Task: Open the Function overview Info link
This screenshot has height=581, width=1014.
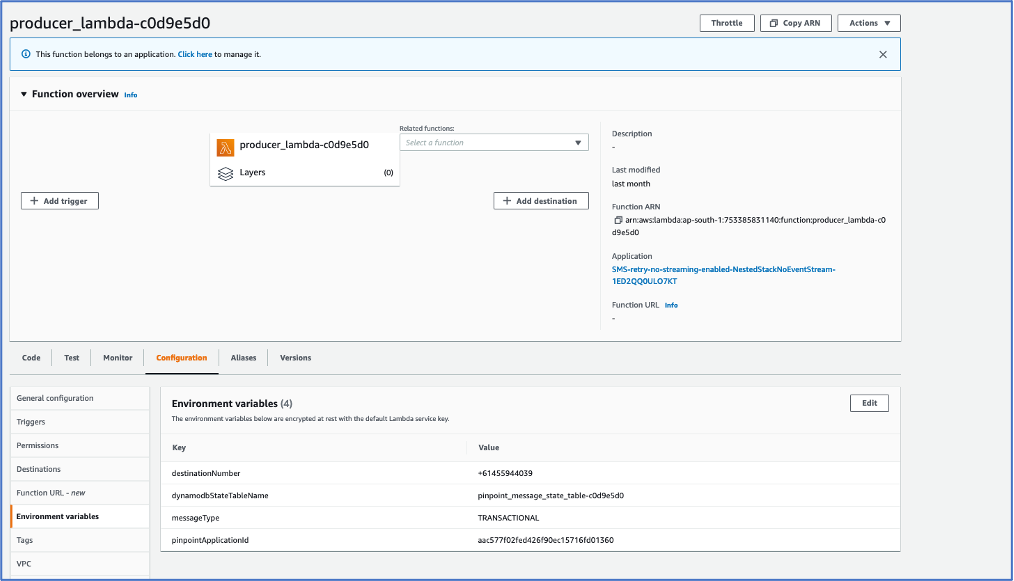Action: (x=131, y=95)
